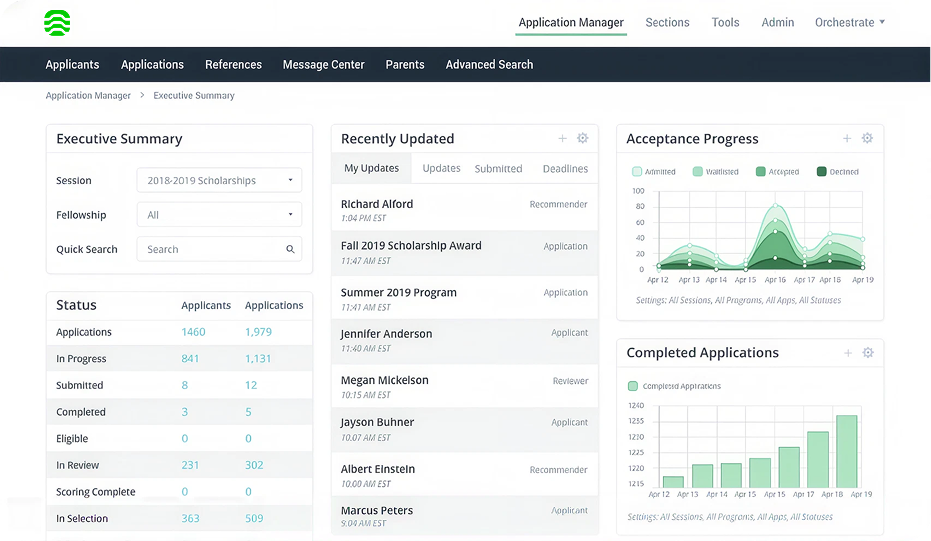Viewport: 931px width, 541px height.
Task: Click the Scoring Complete status label
Action: point(96,492)
